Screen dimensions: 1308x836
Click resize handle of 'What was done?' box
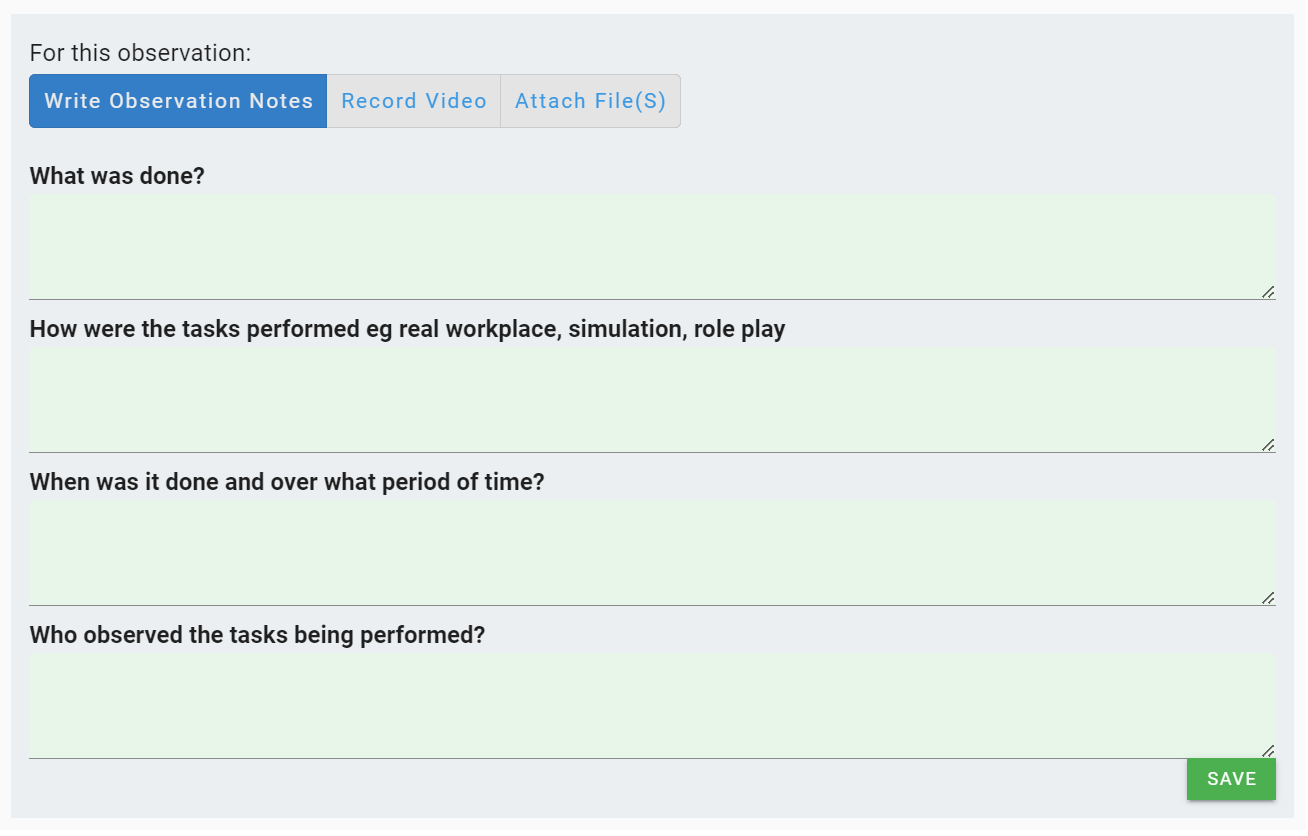(x=1267, y=291)
